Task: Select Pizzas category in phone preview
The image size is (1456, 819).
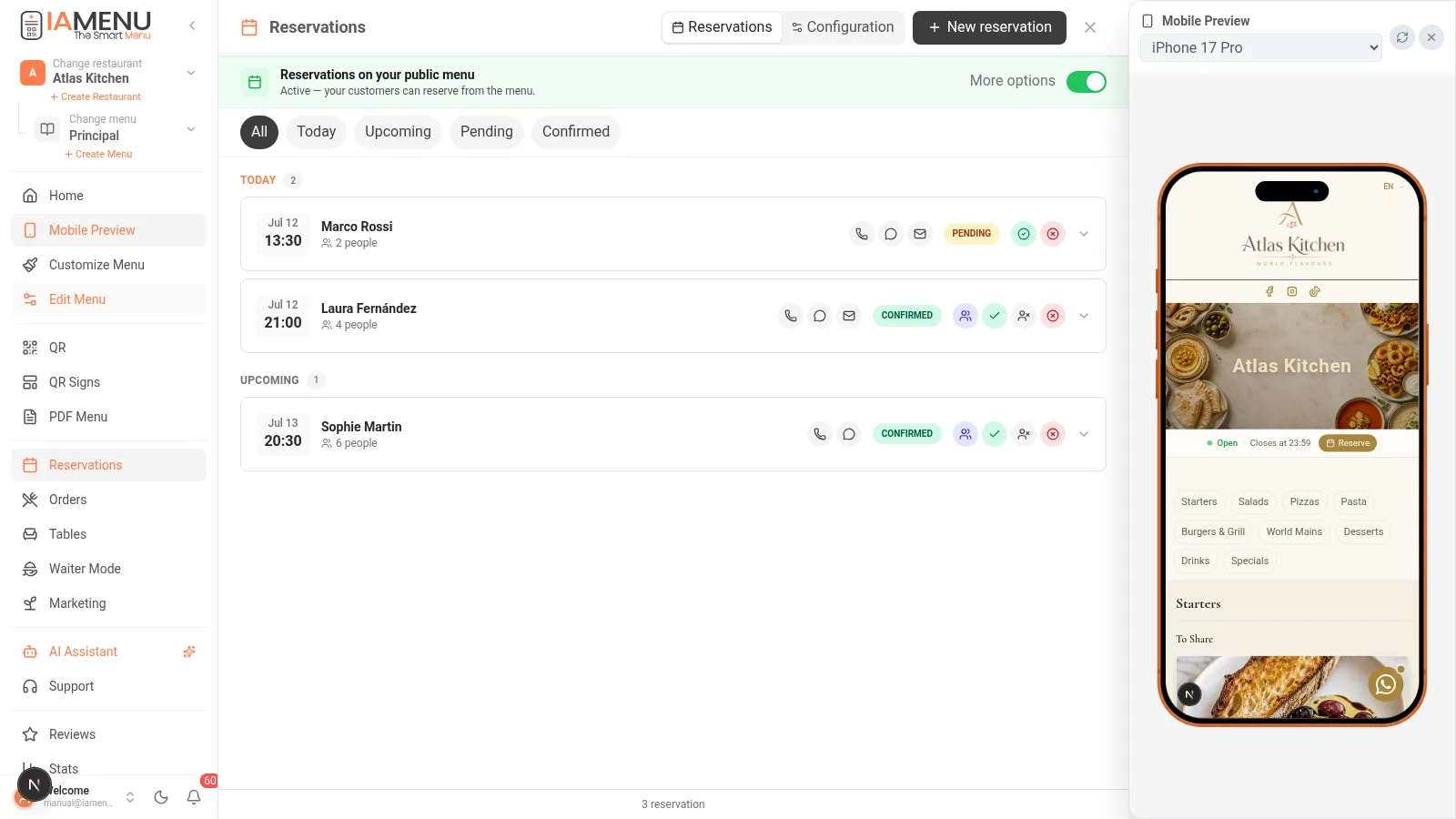Action: 1304,501
